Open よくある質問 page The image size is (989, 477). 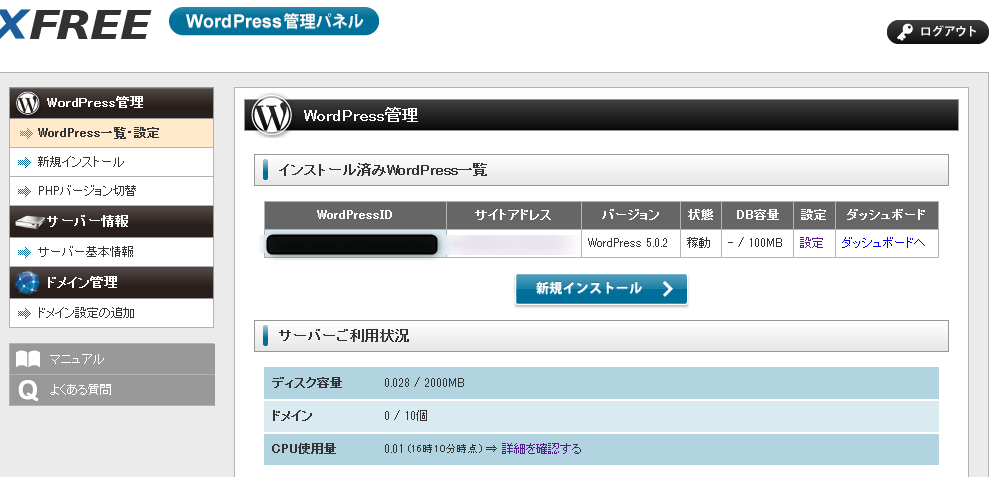[112, 390]
